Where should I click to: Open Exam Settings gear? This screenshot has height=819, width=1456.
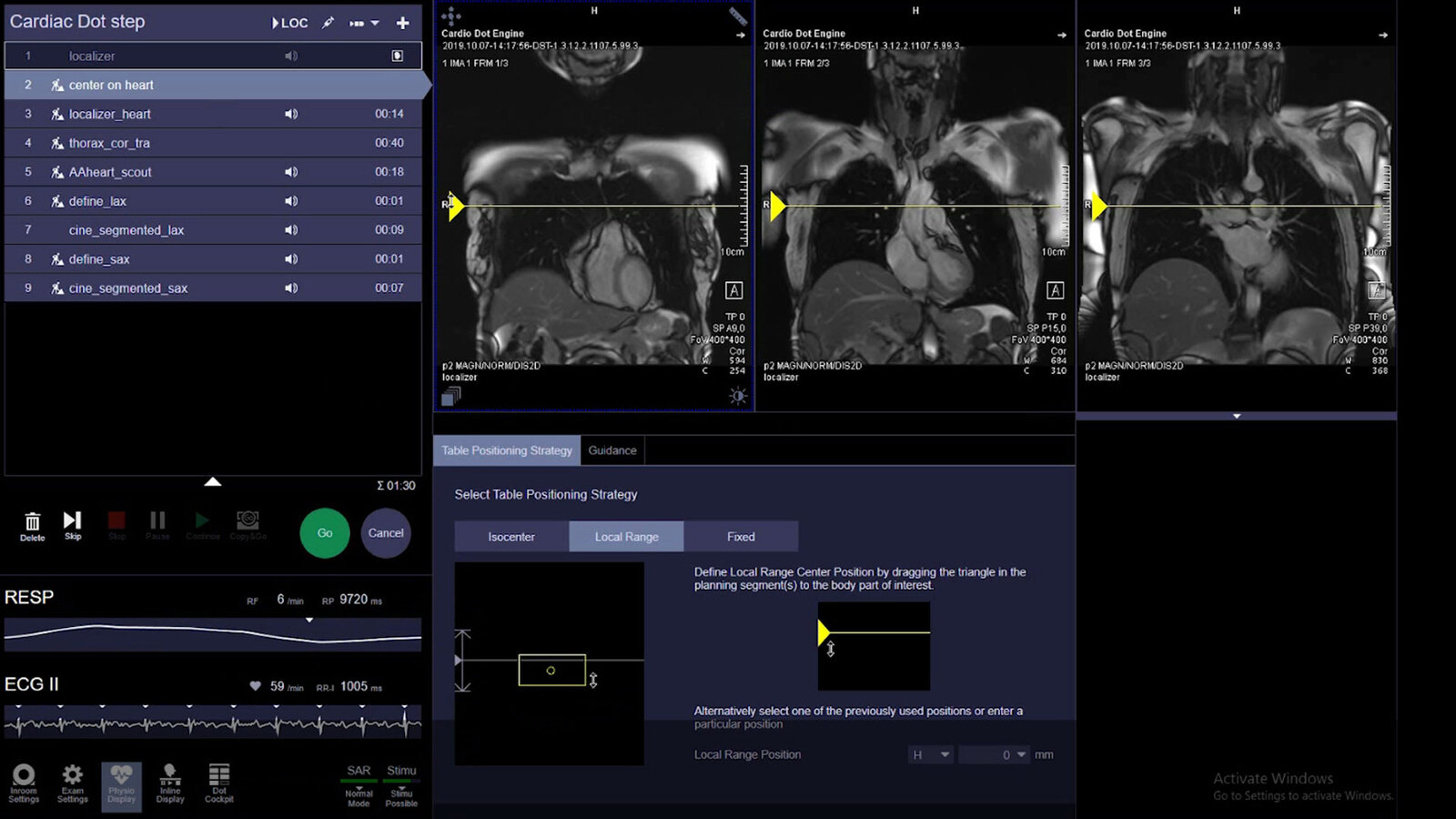coord(73,784)
